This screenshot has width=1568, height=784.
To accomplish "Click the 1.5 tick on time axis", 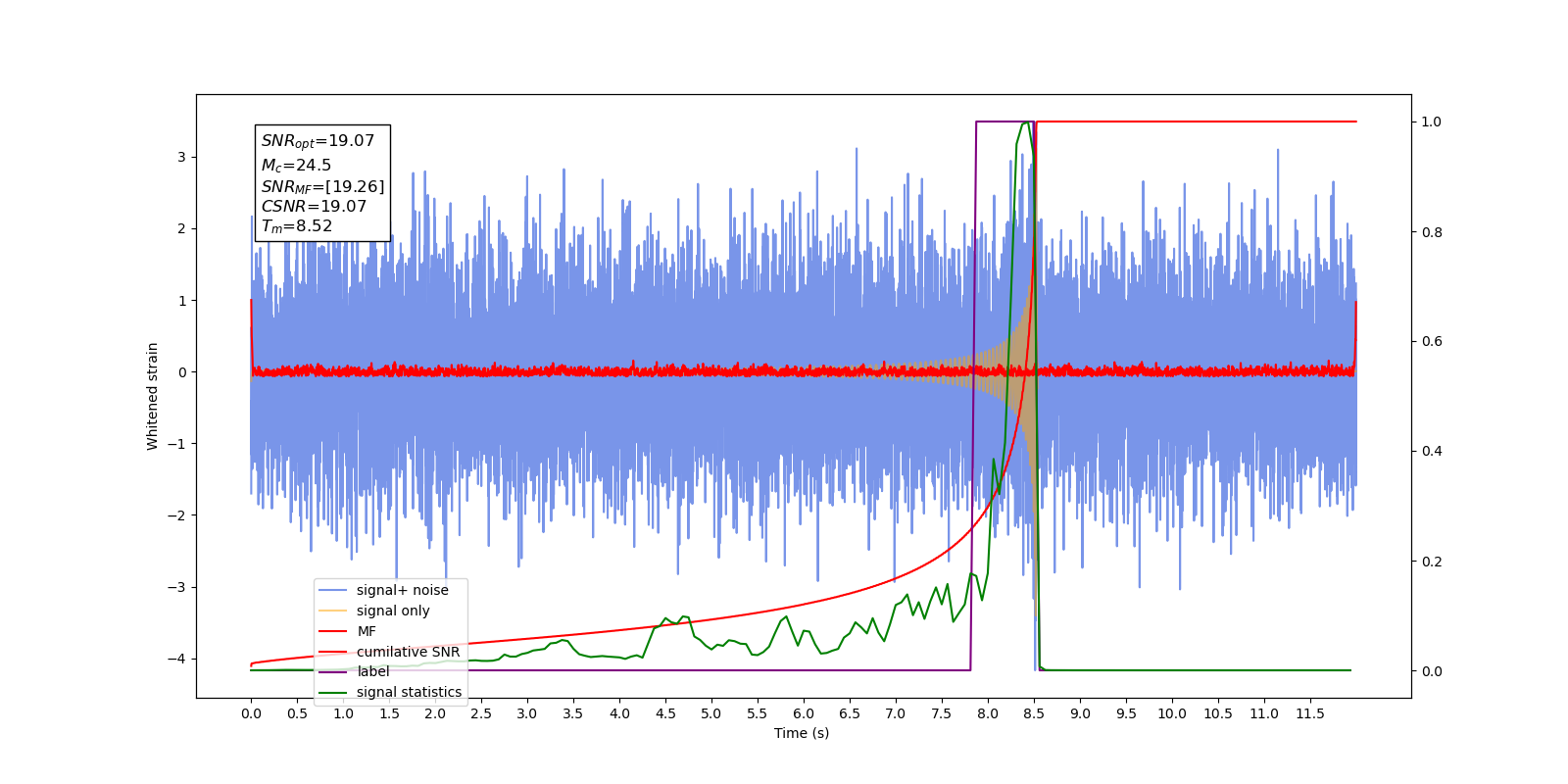I will (389, 713).
